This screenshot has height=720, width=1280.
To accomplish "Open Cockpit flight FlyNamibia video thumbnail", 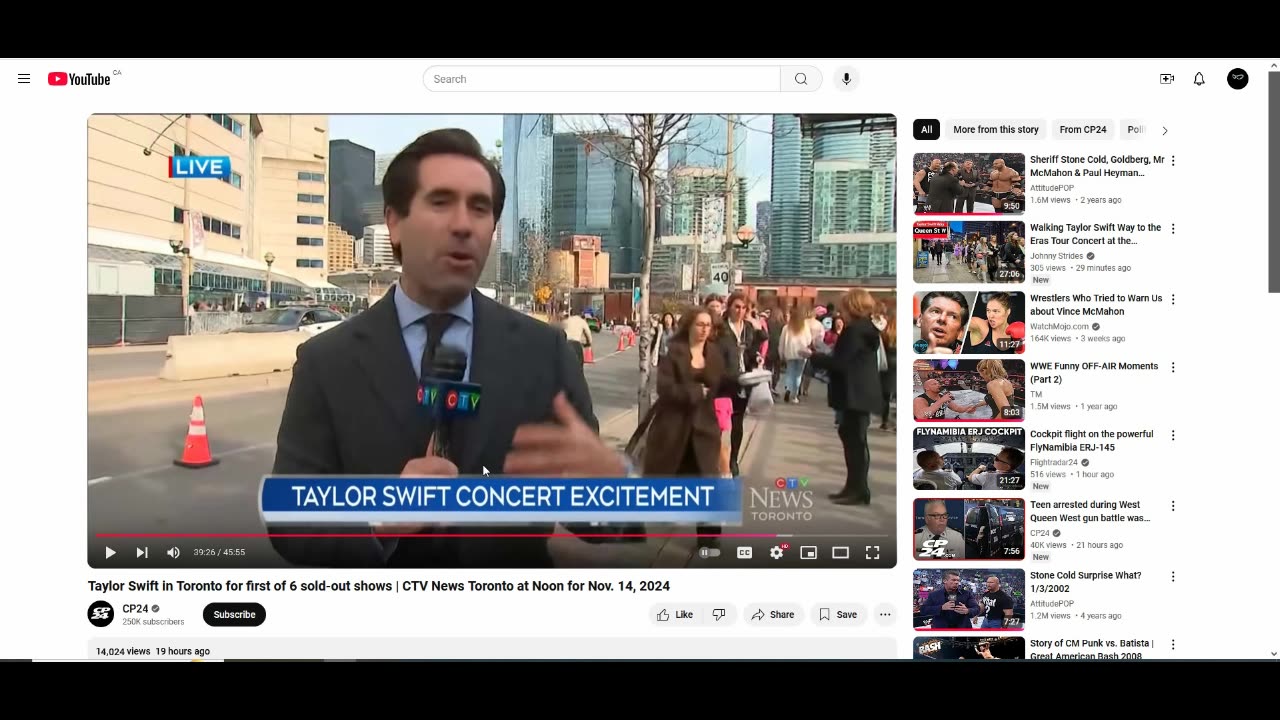I will [x=969, y=459].
